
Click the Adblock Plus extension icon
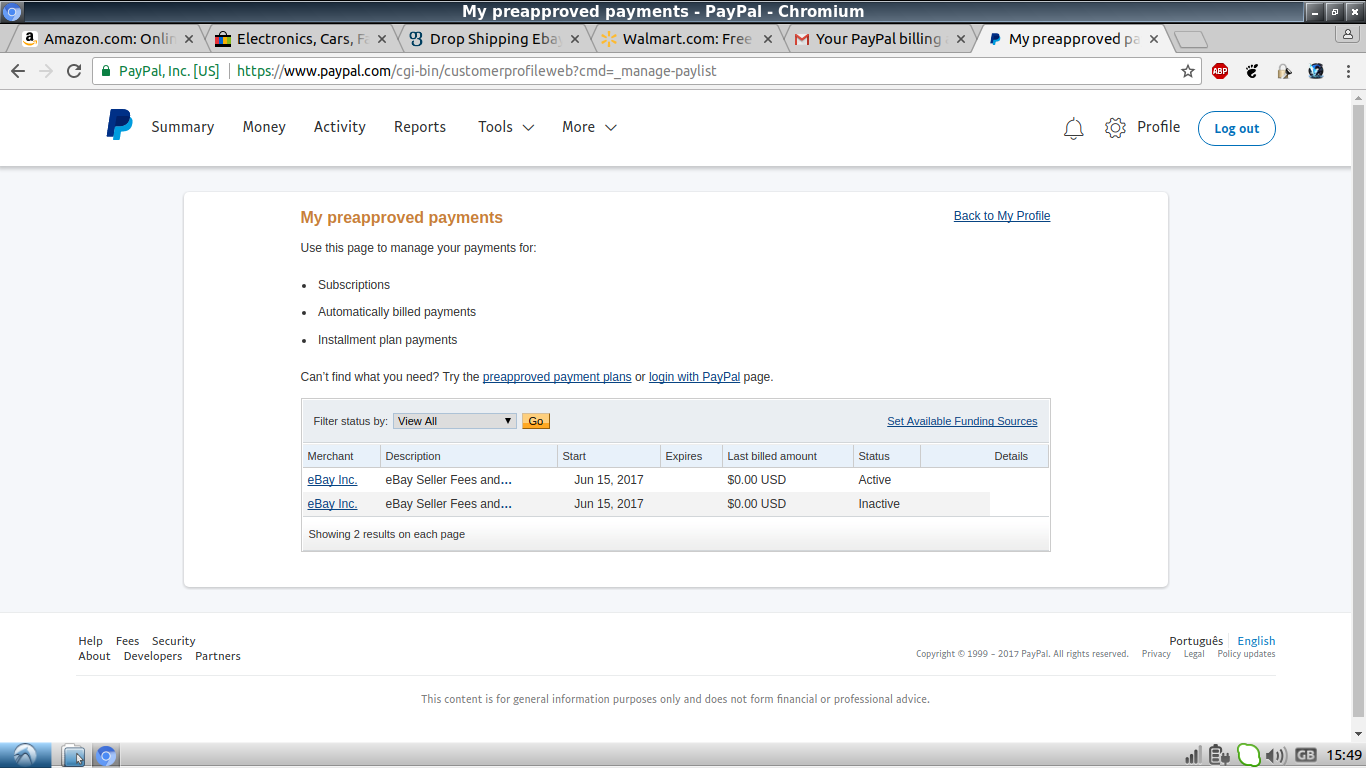(x=1220, y=71)
